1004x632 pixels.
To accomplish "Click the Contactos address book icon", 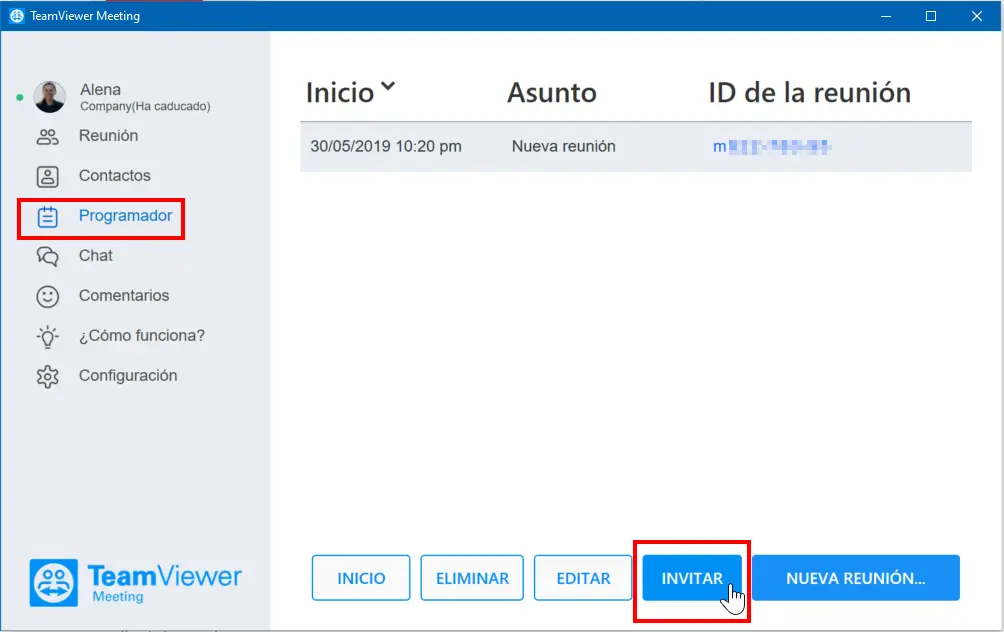I will coord(47,176).
